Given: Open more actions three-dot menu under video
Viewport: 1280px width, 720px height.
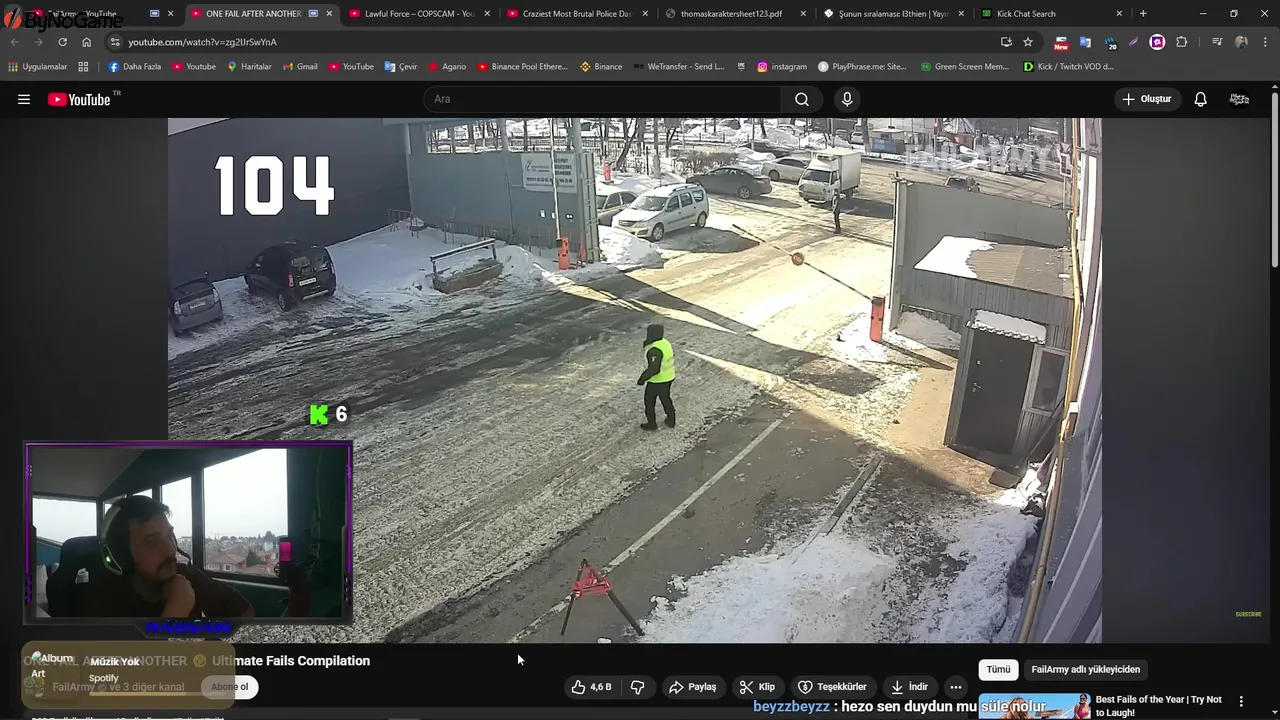Looking at the screenshot, I should 956,687.
